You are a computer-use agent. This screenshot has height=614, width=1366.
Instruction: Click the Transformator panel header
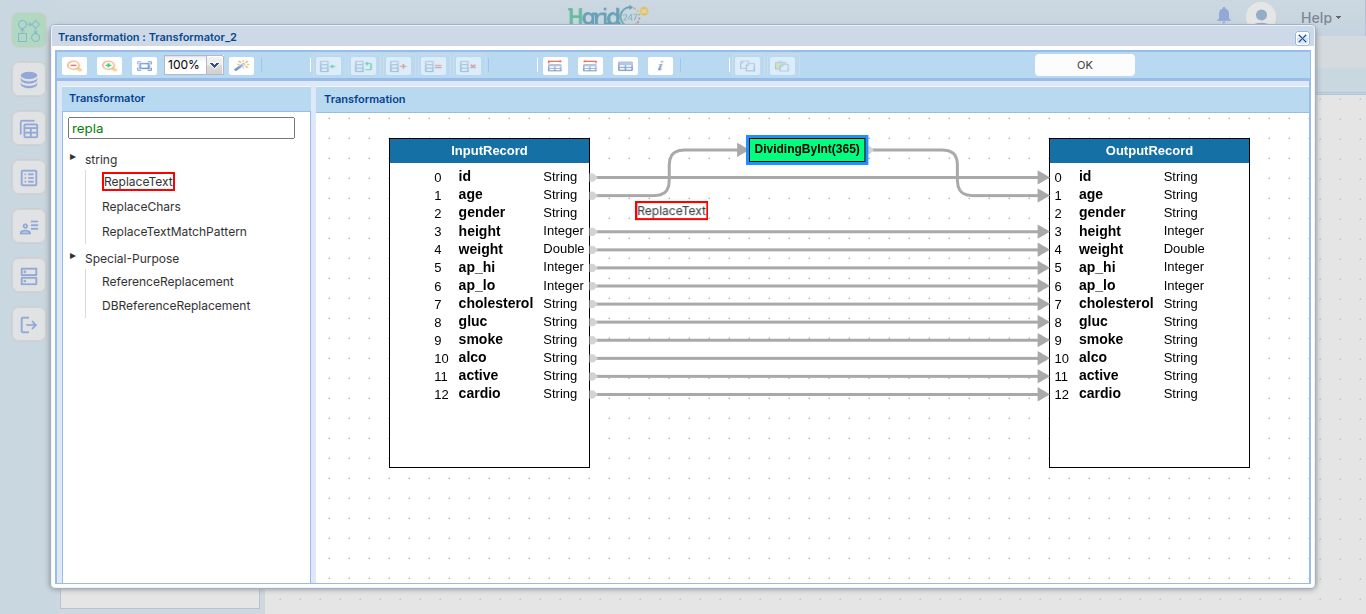(187, 98)
